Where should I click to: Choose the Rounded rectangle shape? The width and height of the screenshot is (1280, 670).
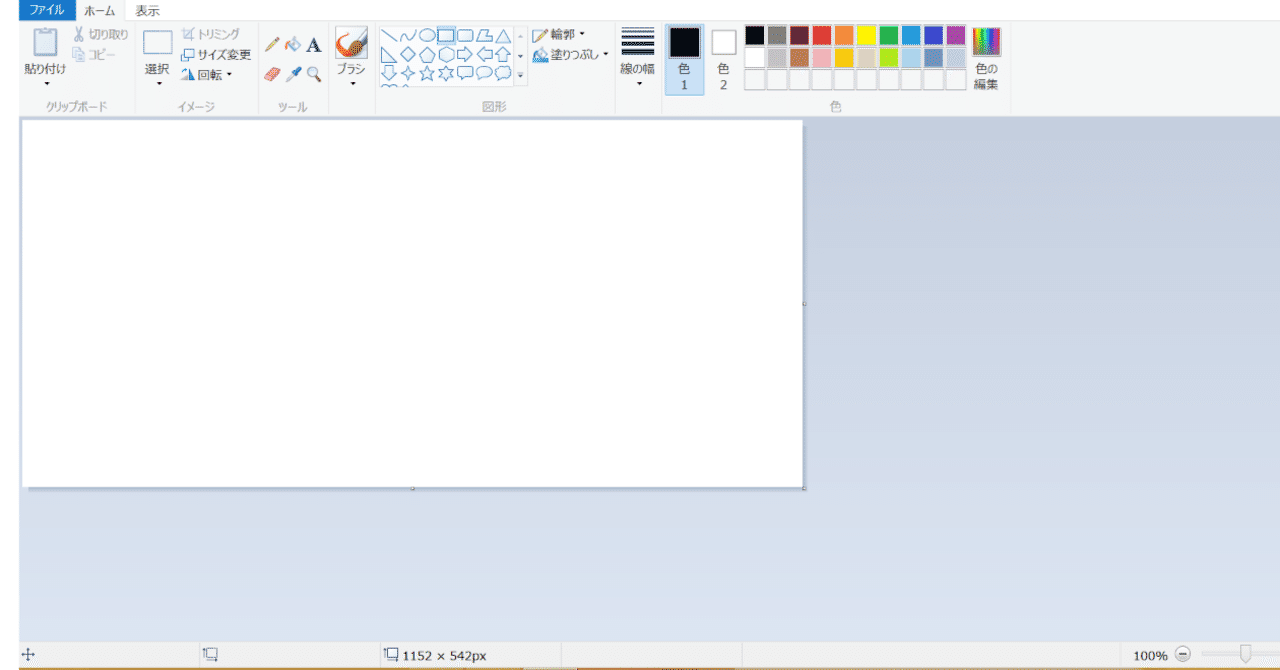[x=465, y=36]
